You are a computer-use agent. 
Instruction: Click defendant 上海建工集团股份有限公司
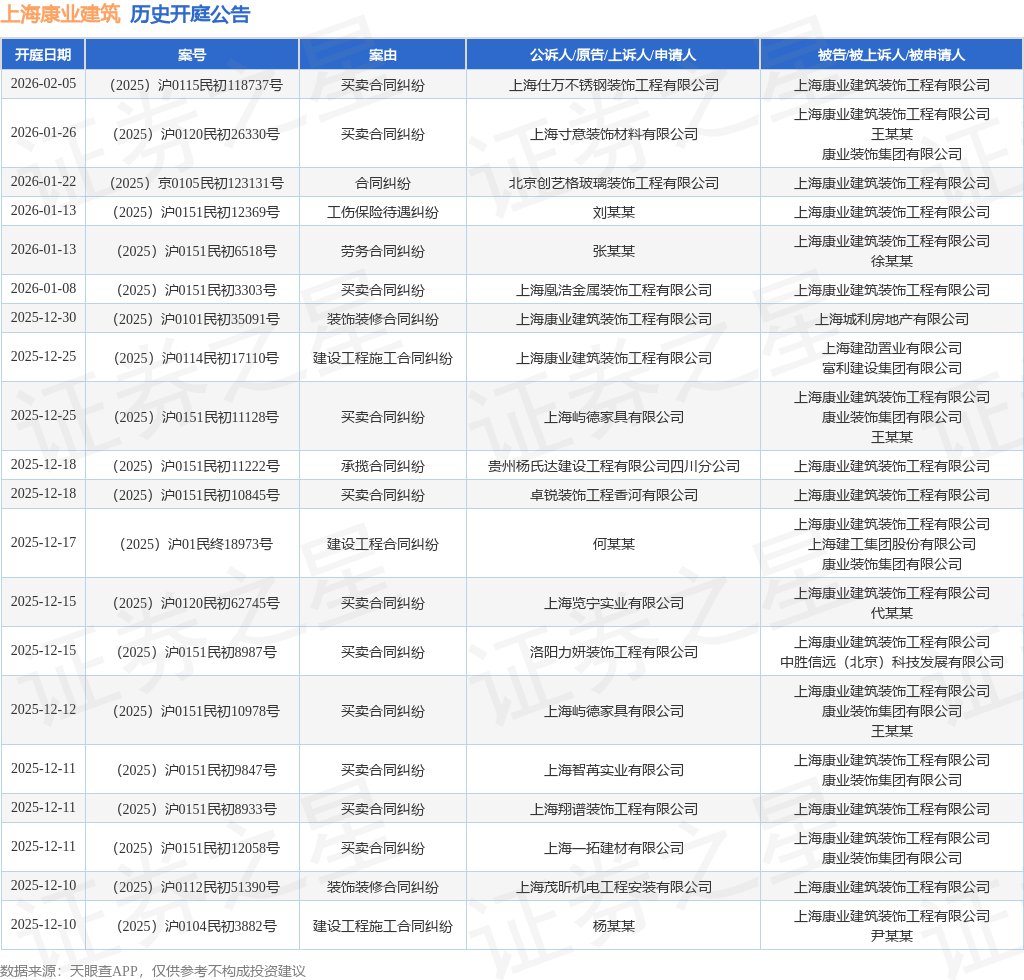point(891,544)
